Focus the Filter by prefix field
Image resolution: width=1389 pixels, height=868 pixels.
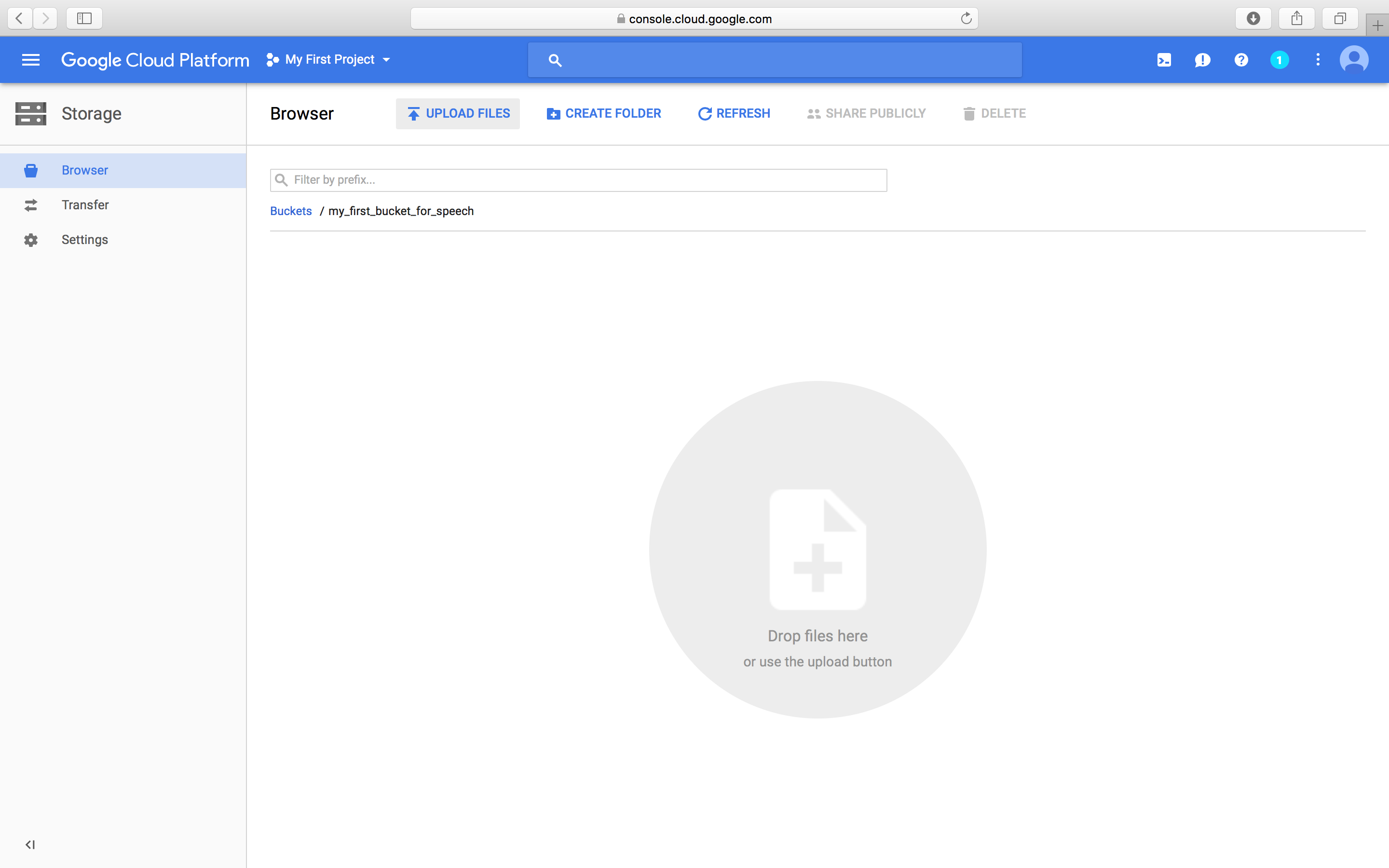(578, 180)
